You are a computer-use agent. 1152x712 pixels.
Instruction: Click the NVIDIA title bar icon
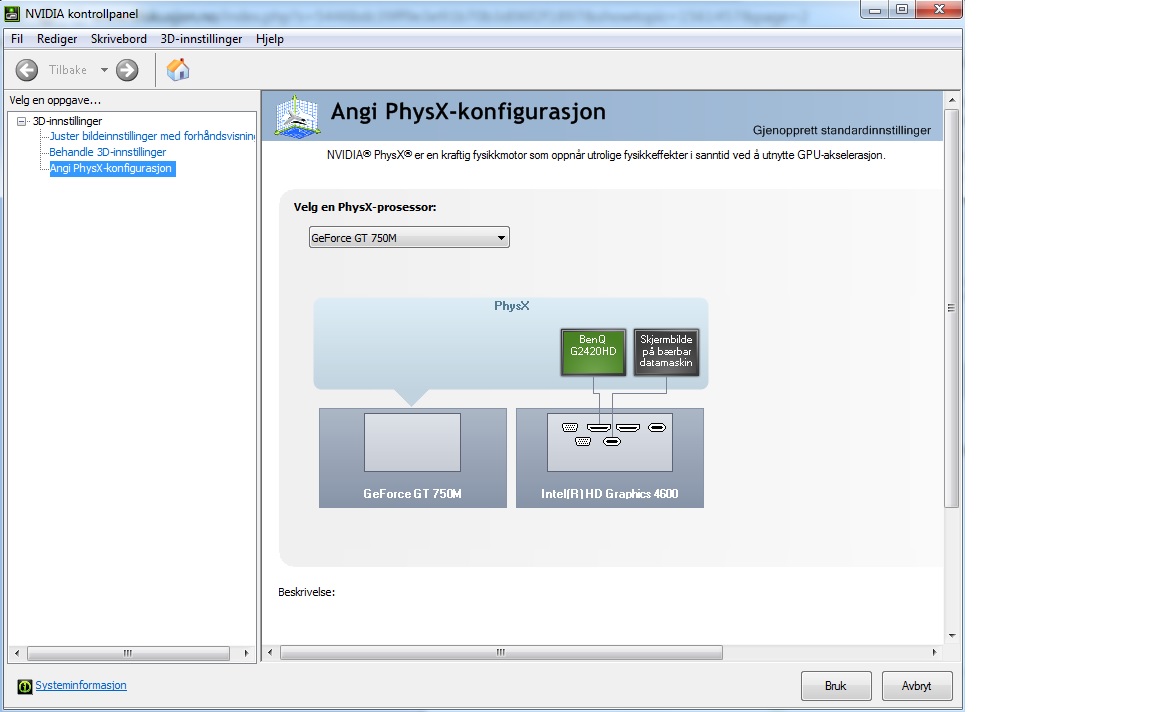pyautogui.click(x=12, y=12)
